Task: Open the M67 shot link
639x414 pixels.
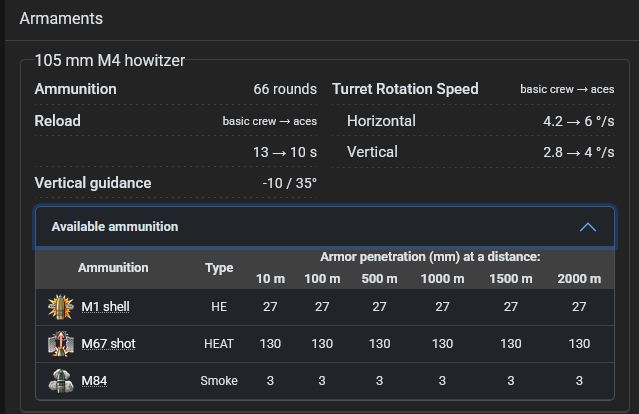Action: 108,343
